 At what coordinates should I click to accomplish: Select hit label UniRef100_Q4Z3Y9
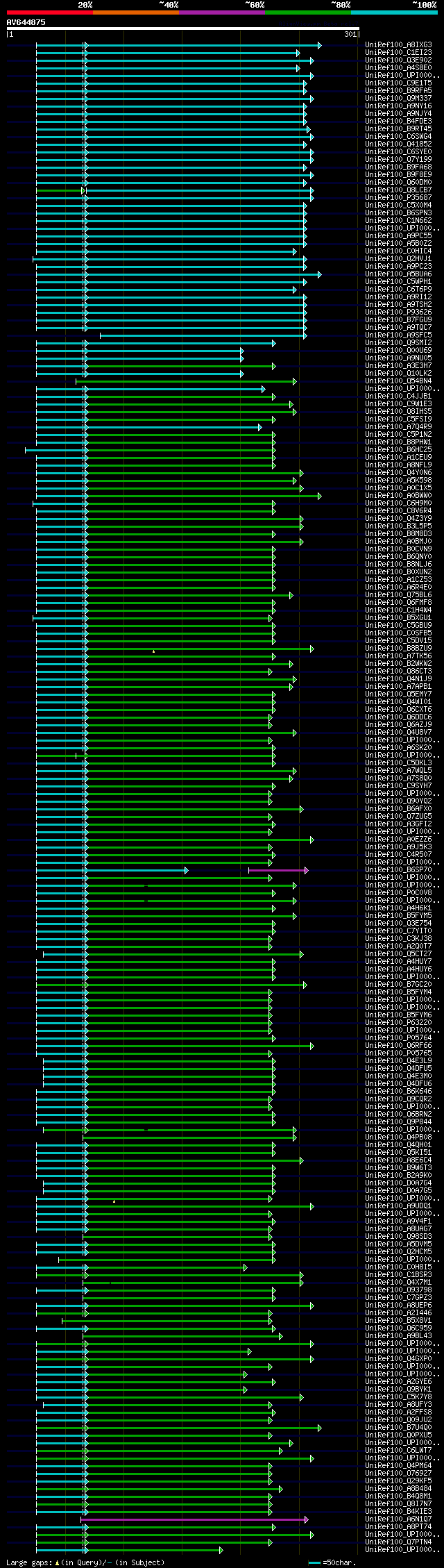[x=398, y=519]
